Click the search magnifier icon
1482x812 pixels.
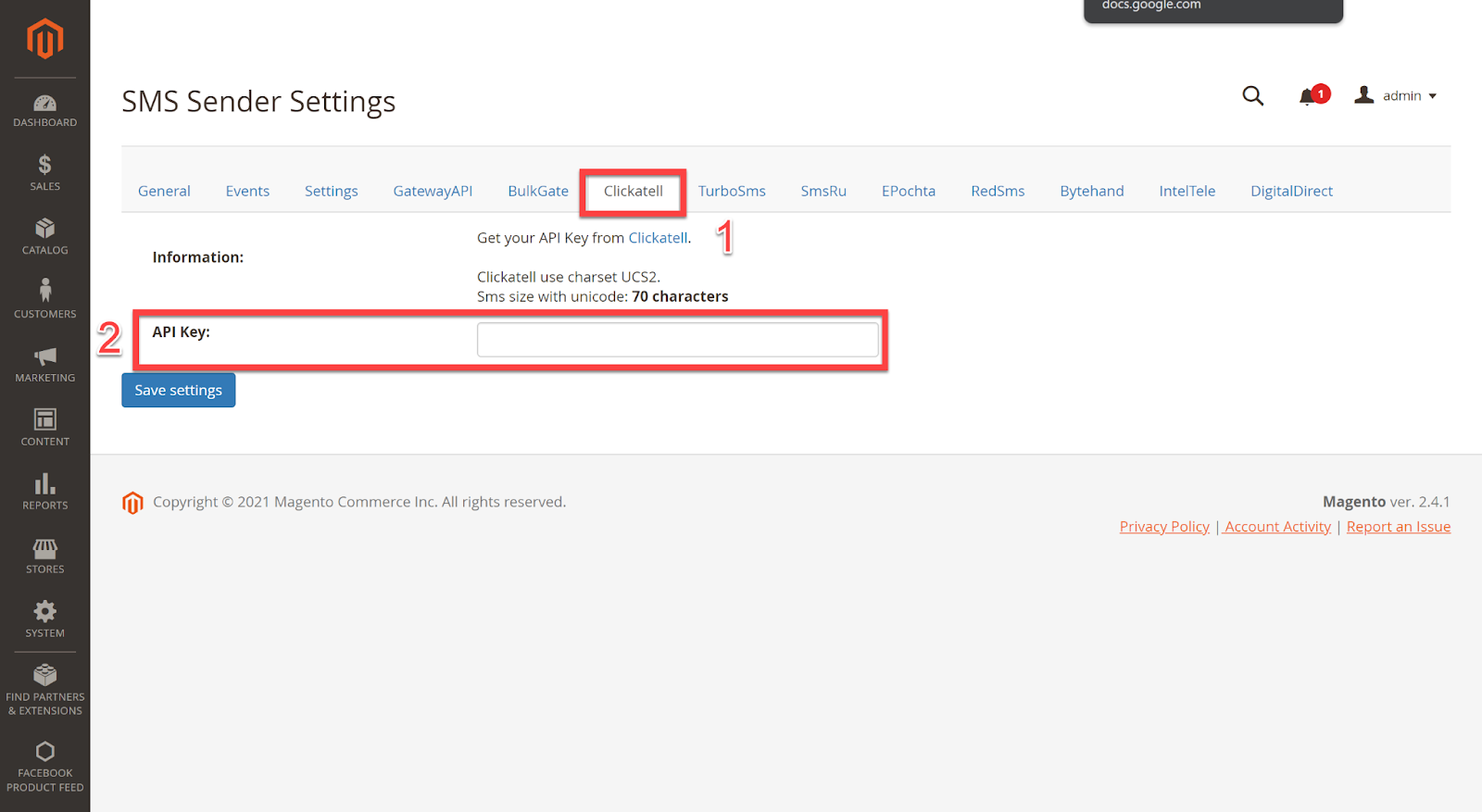[1252, 95]
